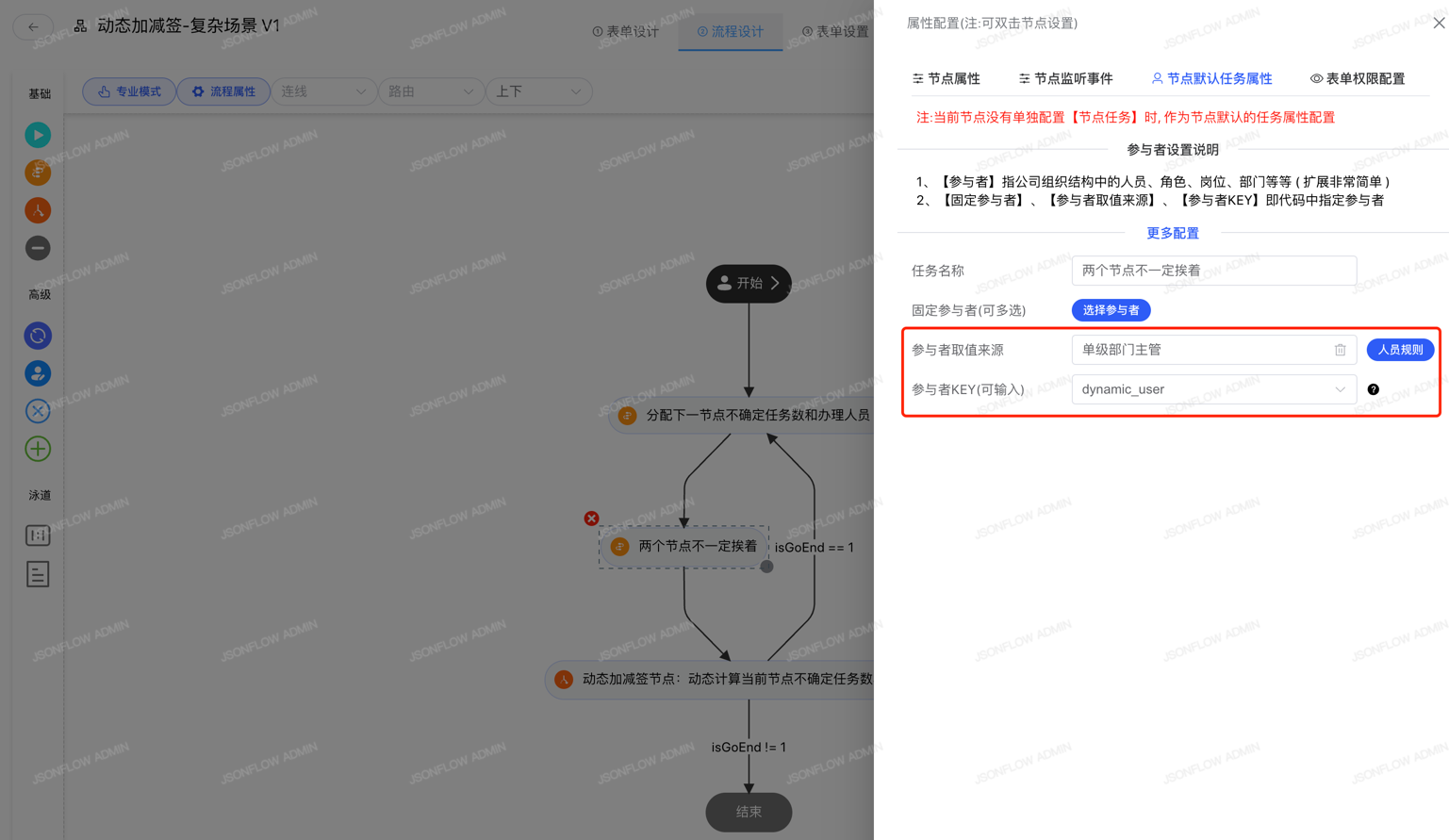Screen dimensions: 1449x840
Task: Switch to the 节点监听事件 tab
Action: [1065, 79]
